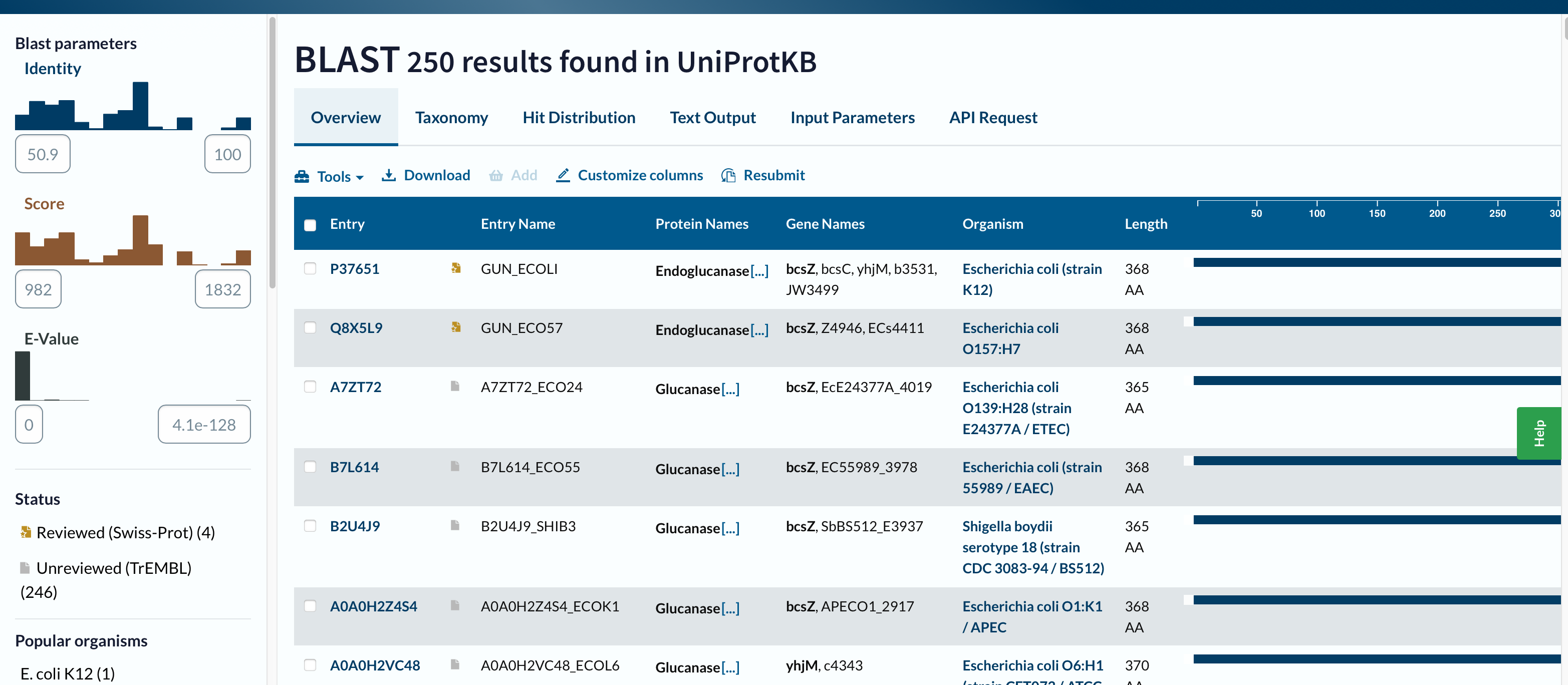The image size is (1568, 685).
Task: Open entry link A0A0H2VC48
Action: pos(375,665)
